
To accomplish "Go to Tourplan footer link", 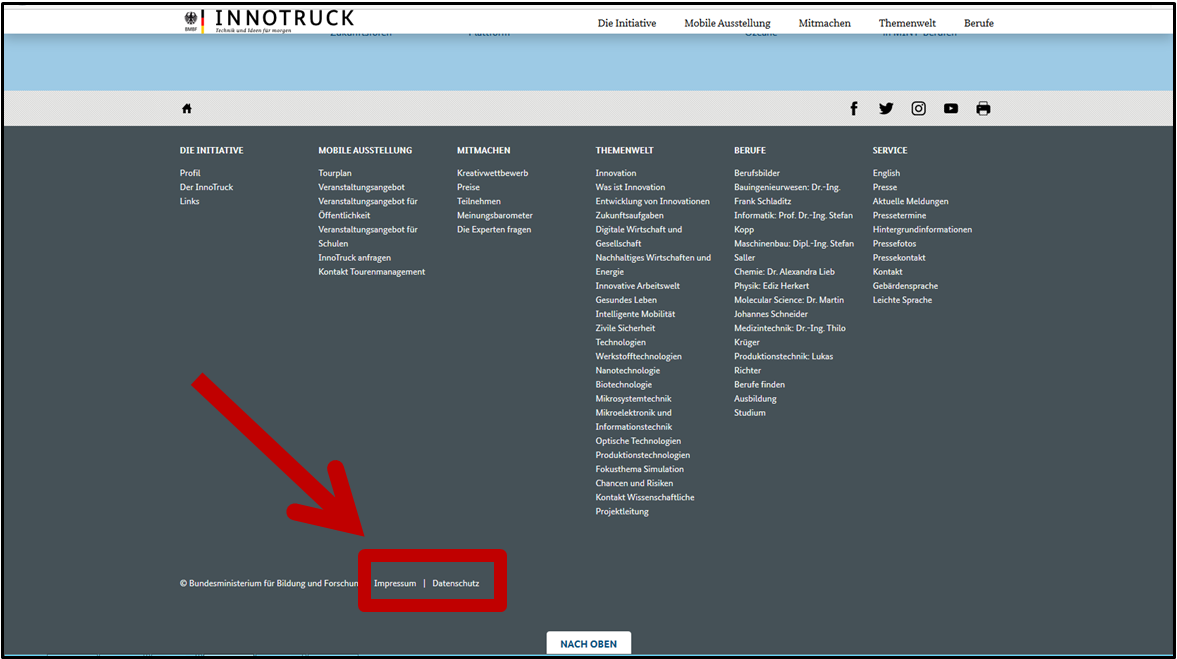I will click(x=335, y=173).
